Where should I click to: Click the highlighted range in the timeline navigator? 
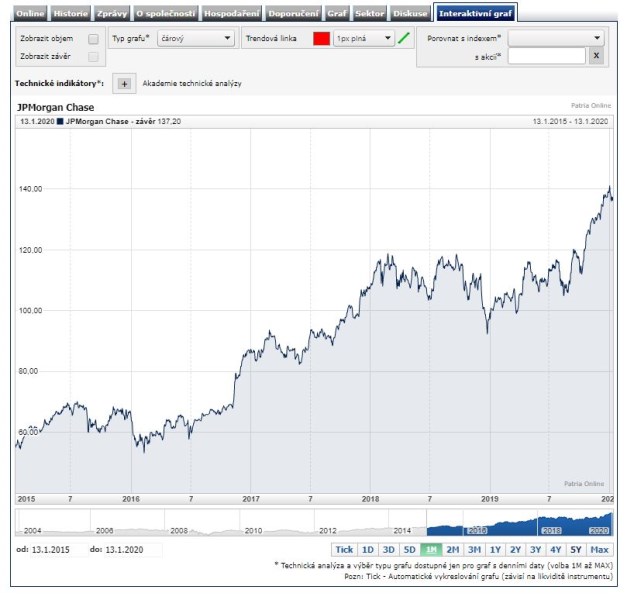point(519,523)
